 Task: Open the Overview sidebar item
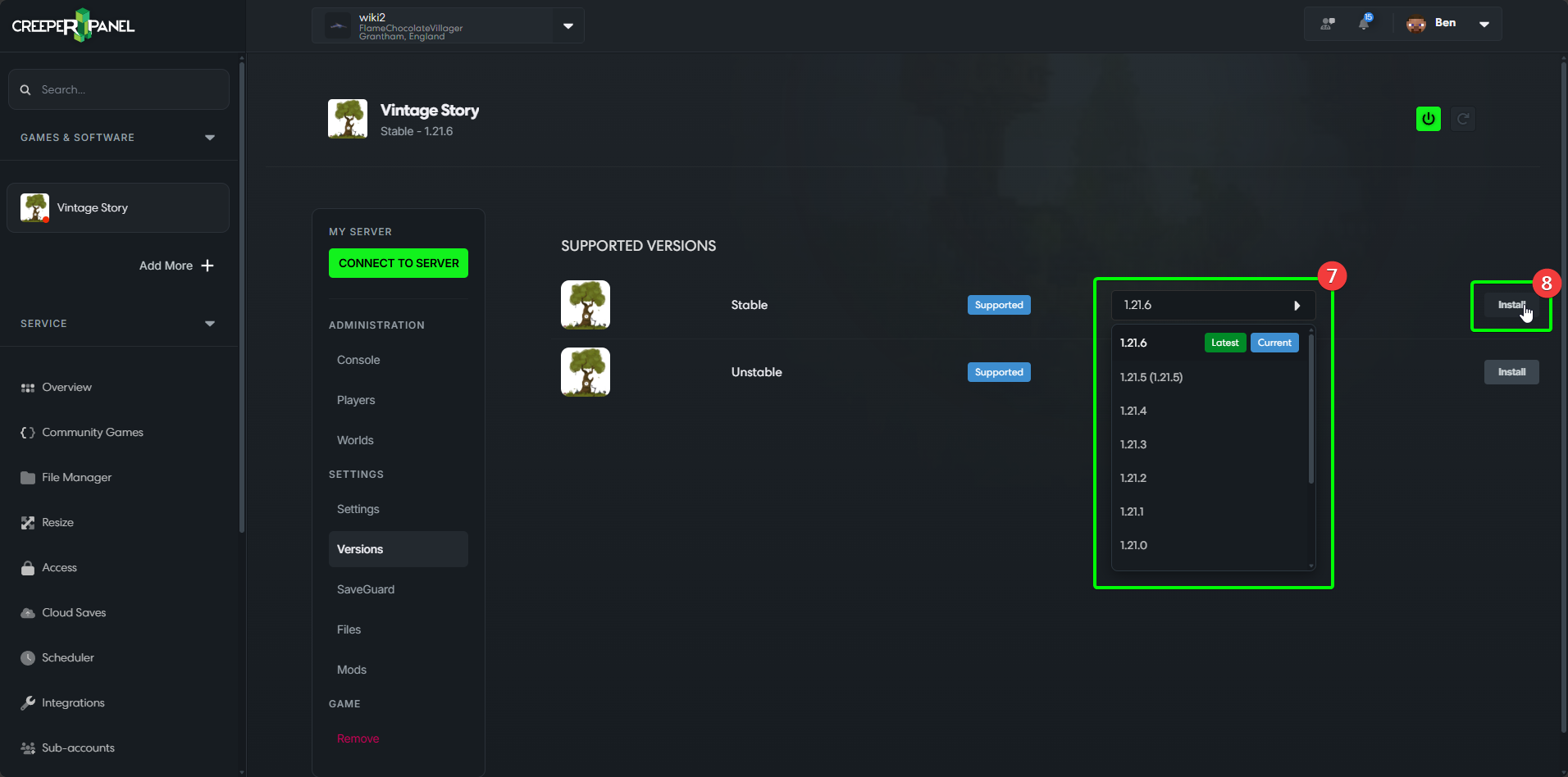(x=66, y=387)
